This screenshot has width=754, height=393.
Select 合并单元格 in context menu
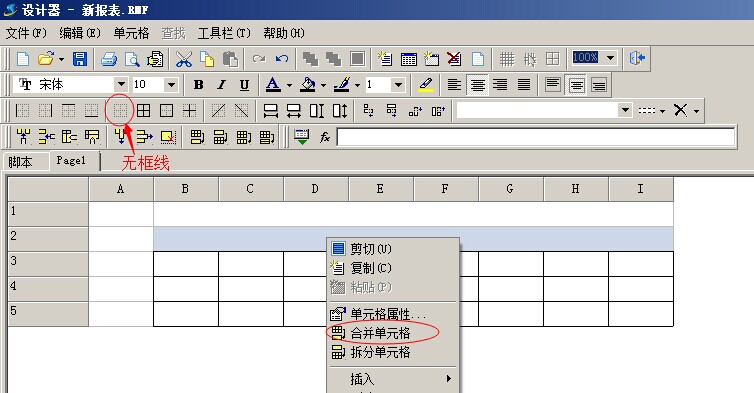coord(380,333)
